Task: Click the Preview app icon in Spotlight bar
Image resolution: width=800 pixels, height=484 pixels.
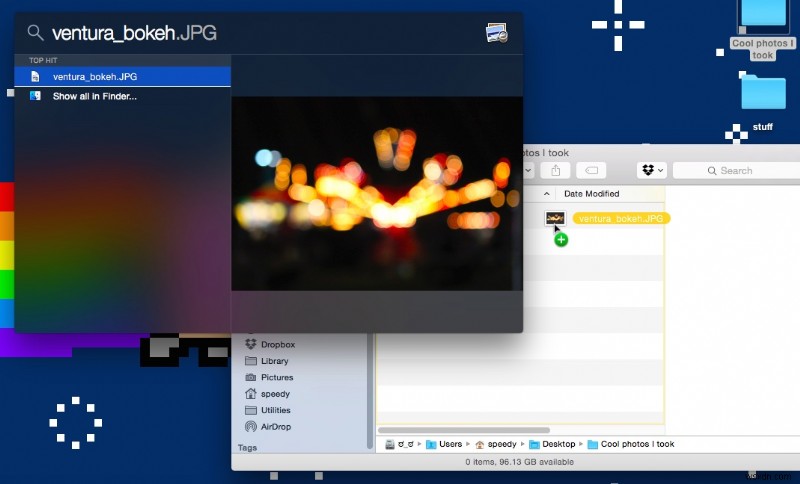Action: [x=496, y=33]
